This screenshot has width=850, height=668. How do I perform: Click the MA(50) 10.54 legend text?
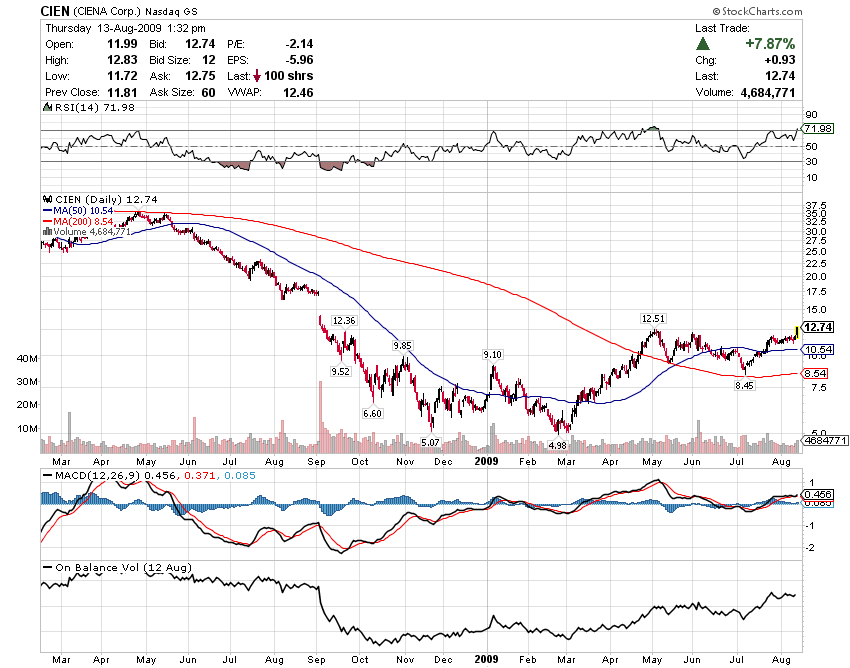(83, 210)
